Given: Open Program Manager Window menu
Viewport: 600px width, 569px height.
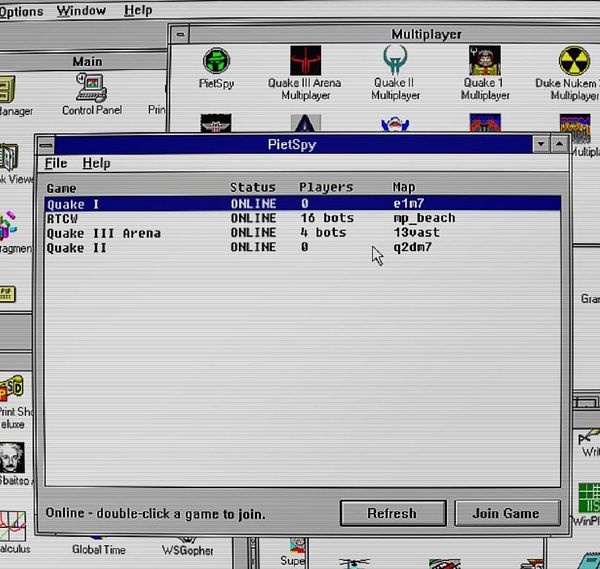Looking at the screenshot, I should click(81, 10).
